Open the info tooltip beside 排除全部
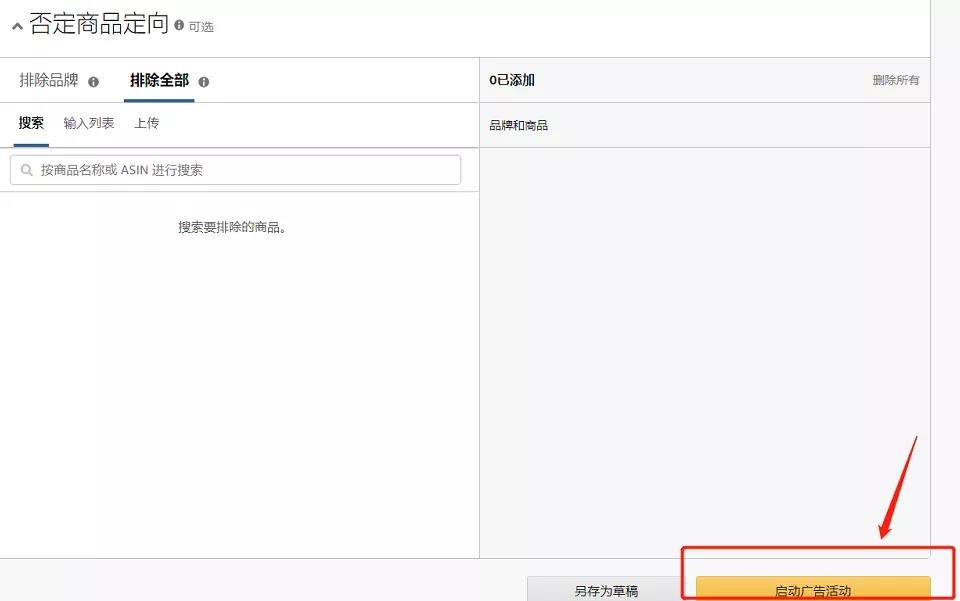The height and width of the screenshot is (601, 960). coord(204,82)
